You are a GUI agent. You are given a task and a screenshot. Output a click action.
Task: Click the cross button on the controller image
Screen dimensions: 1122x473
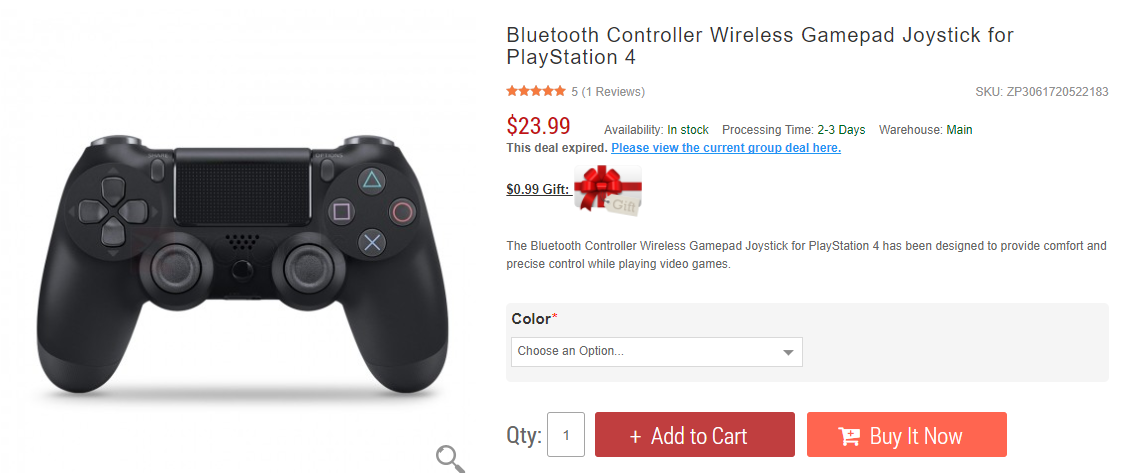pyautogui.click(x=372, y=241)
